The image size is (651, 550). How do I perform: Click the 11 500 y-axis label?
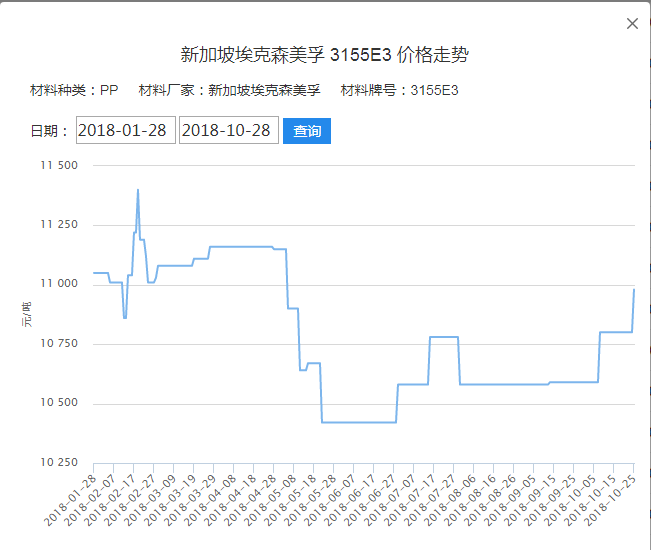(x=59, y=165)
